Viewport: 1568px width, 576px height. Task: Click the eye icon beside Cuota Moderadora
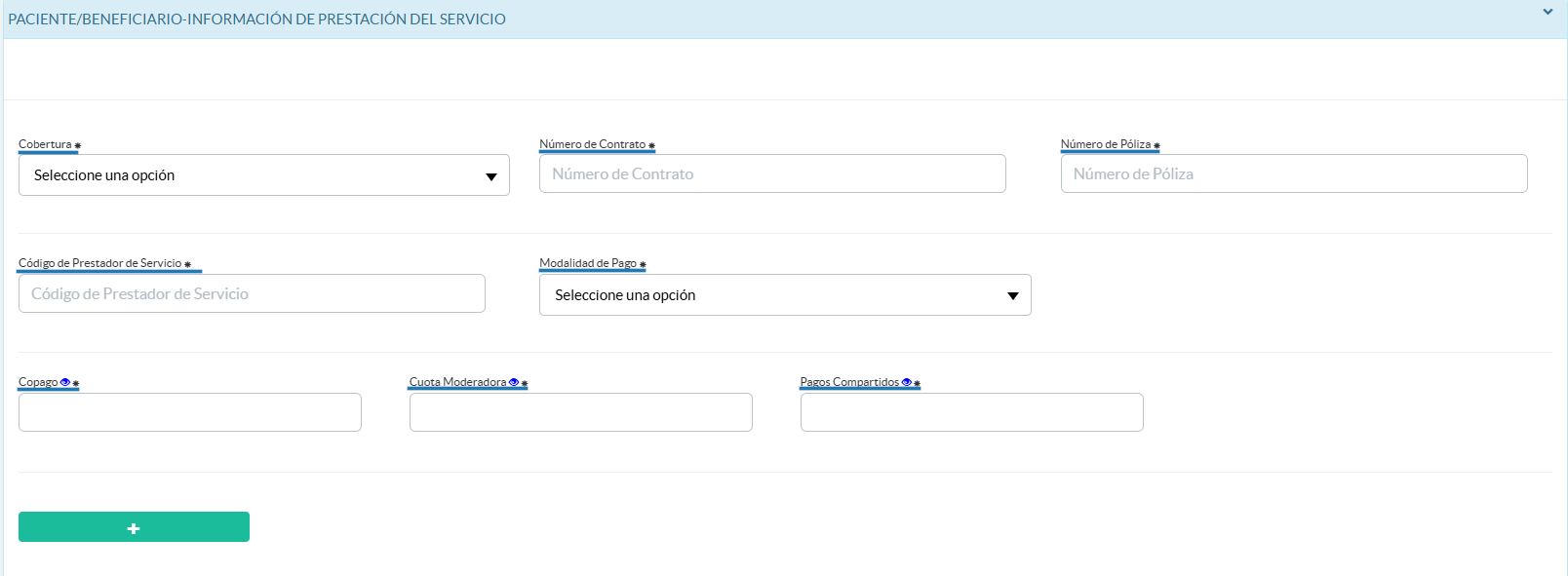[x=514, y=382]
